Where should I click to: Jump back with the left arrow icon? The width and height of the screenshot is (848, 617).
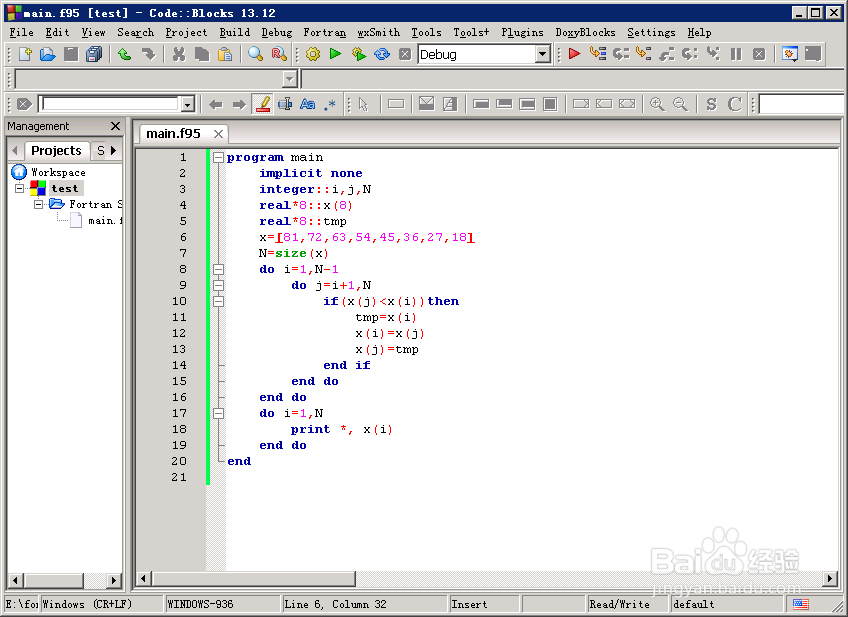click(x=216, y=104)
